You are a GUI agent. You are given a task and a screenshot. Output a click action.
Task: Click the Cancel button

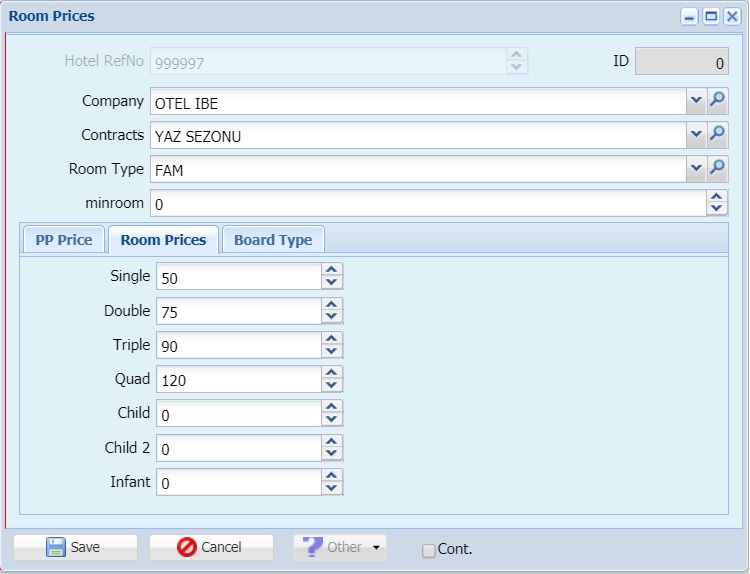click(211, 547)
